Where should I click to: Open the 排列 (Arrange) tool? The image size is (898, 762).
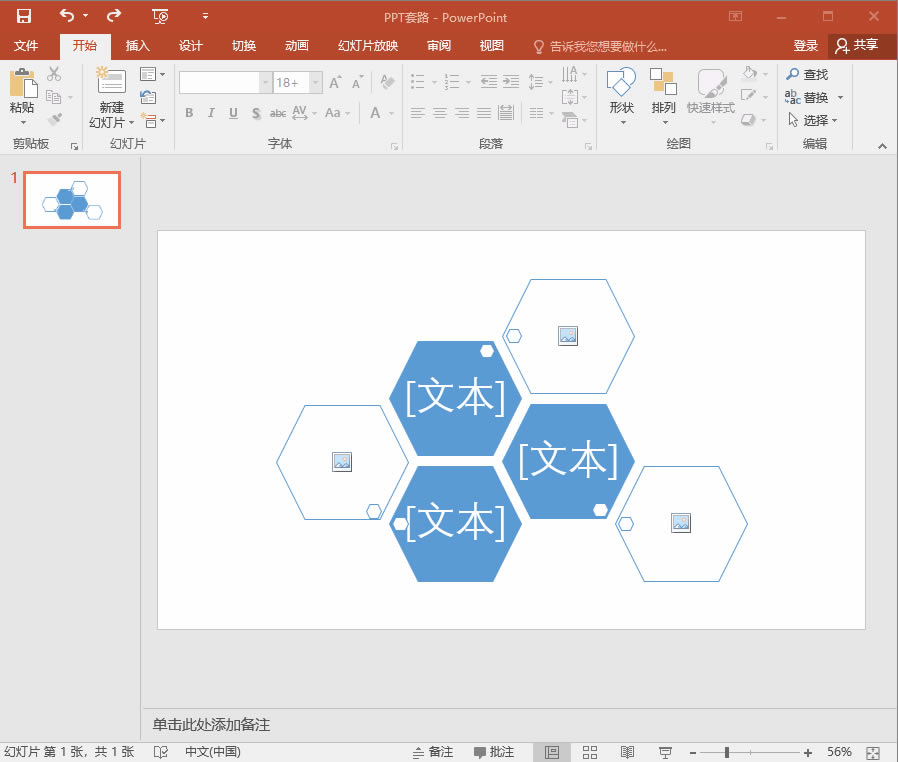pyautogui.click(x=664, y=97)
